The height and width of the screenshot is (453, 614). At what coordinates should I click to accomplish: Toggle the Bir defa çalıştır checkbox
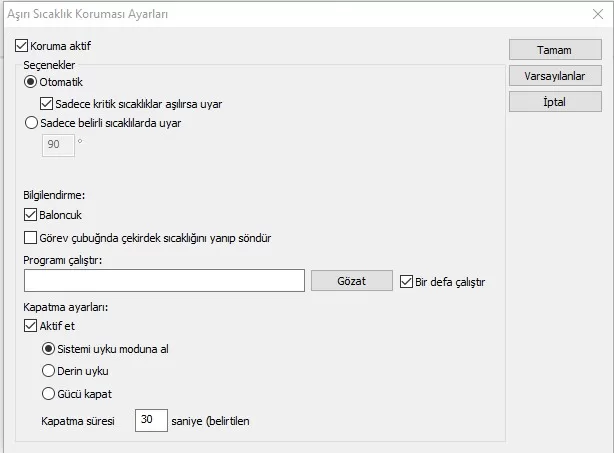point(406,282)
